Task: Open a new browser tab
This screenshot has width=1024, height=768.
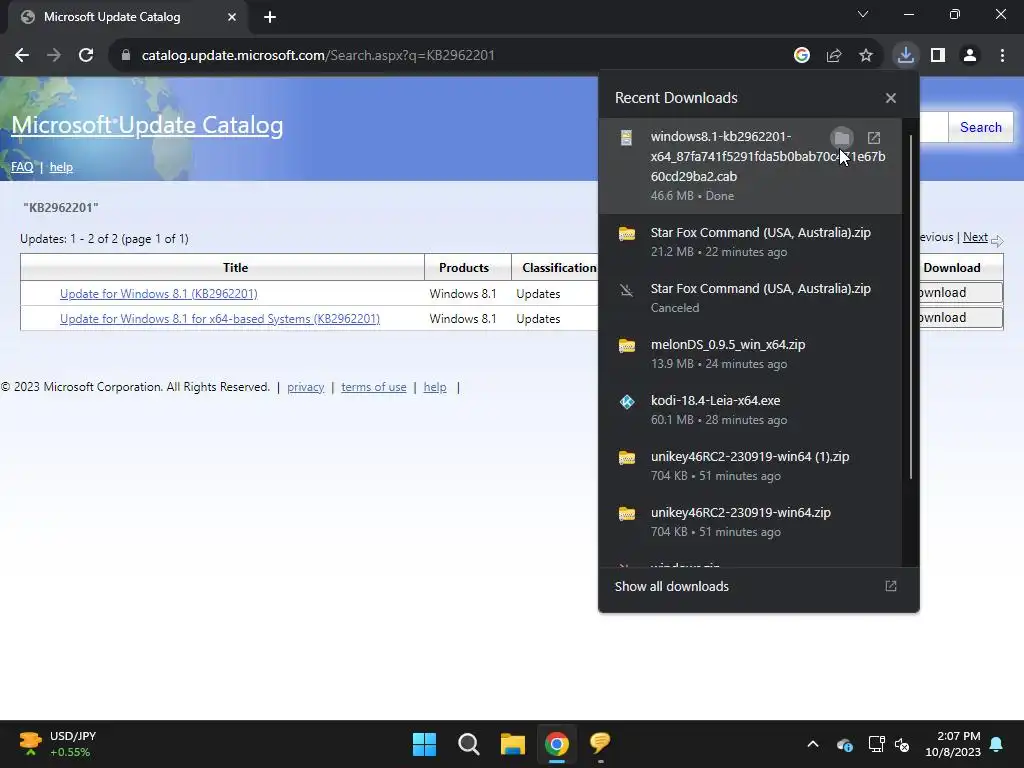Action: tap(270, 17)
